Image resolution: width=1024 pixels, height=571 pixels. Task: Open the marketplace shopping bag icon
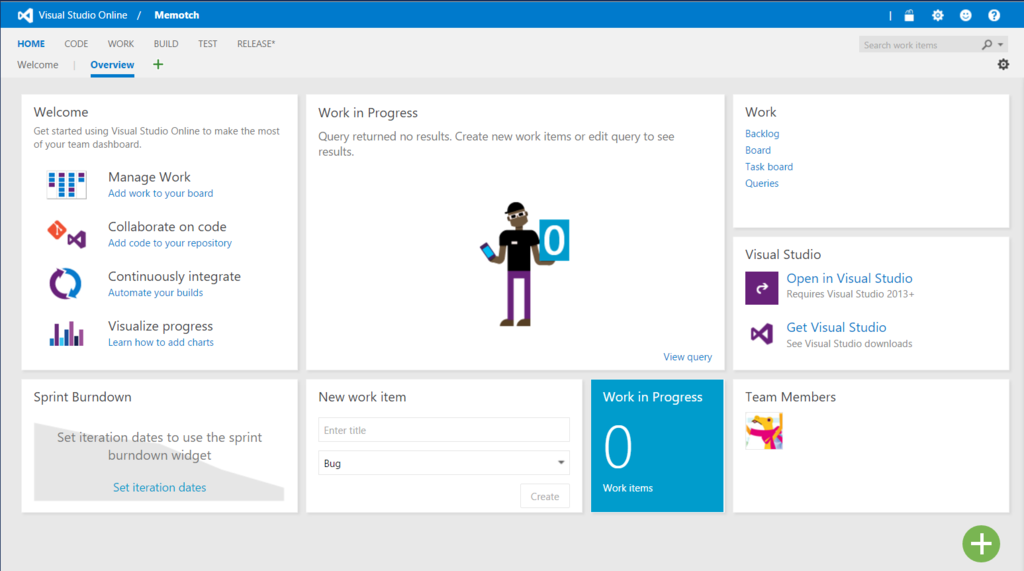(909, 15)
